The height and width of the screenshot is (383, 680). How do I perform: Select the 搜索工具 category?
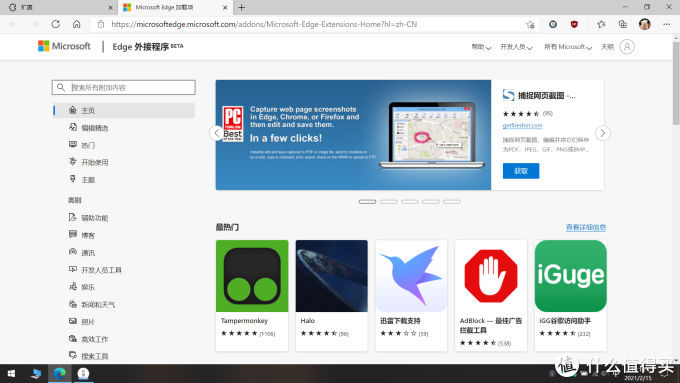88,357
